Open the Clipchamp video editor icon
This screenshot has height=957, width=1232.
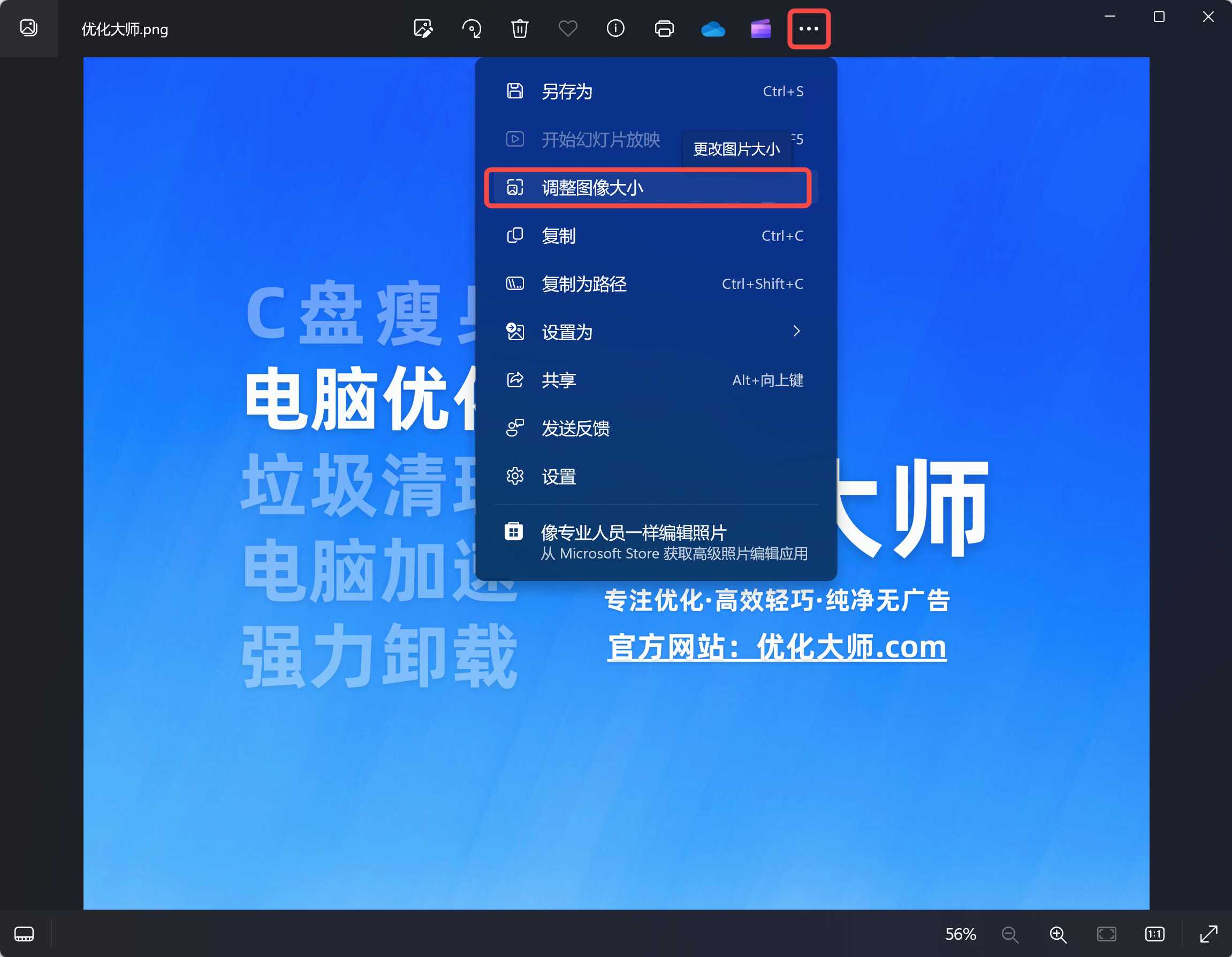[761, 28]
